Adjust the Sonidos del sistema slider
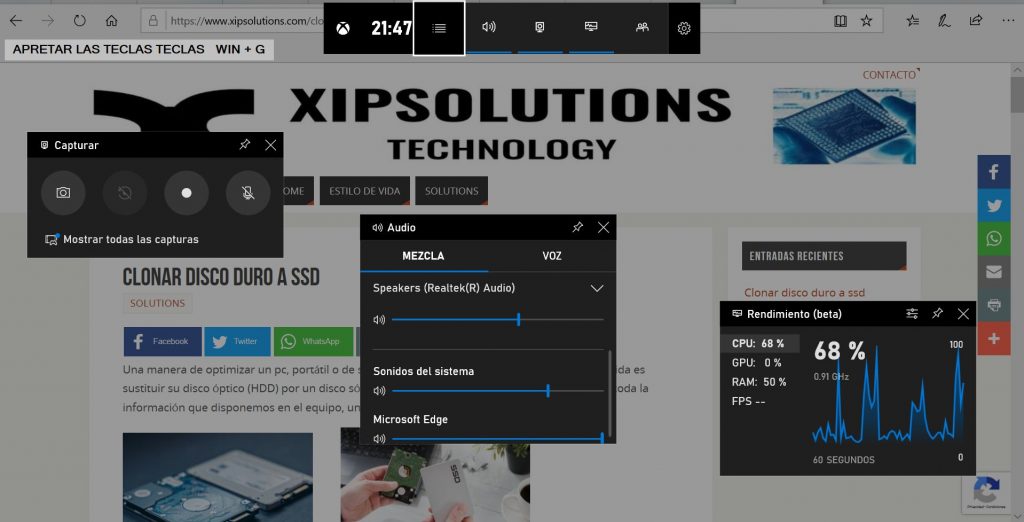 click(x=498, y=391)
